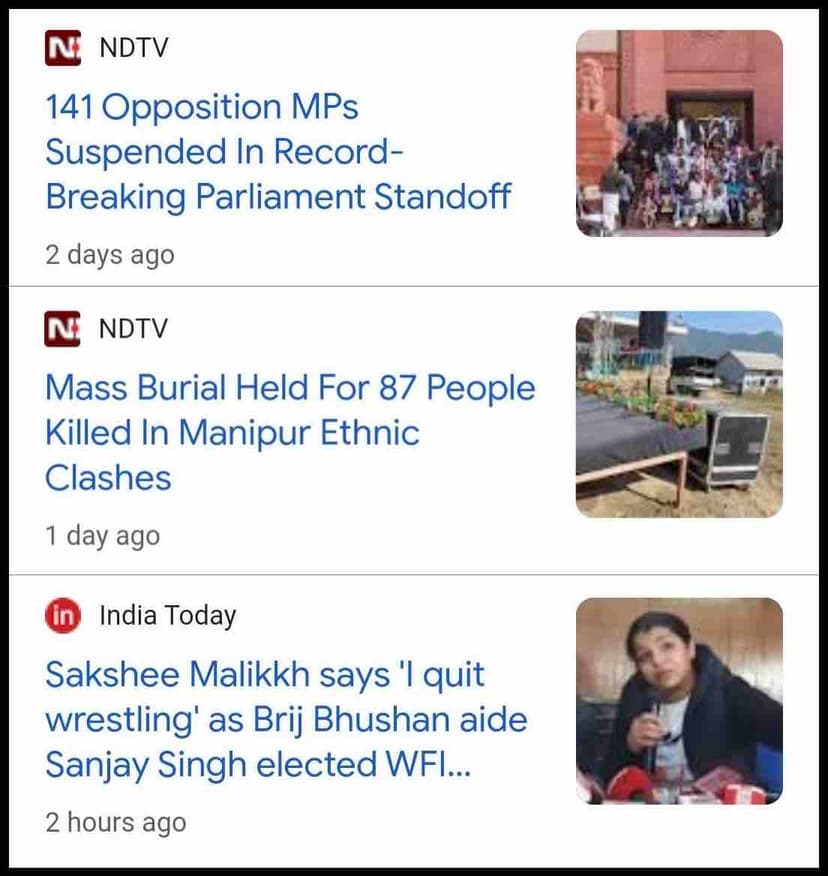Screen dimensions: 828x876
Task: Click NDTV source name on the first article
Action: click(133, 48)
